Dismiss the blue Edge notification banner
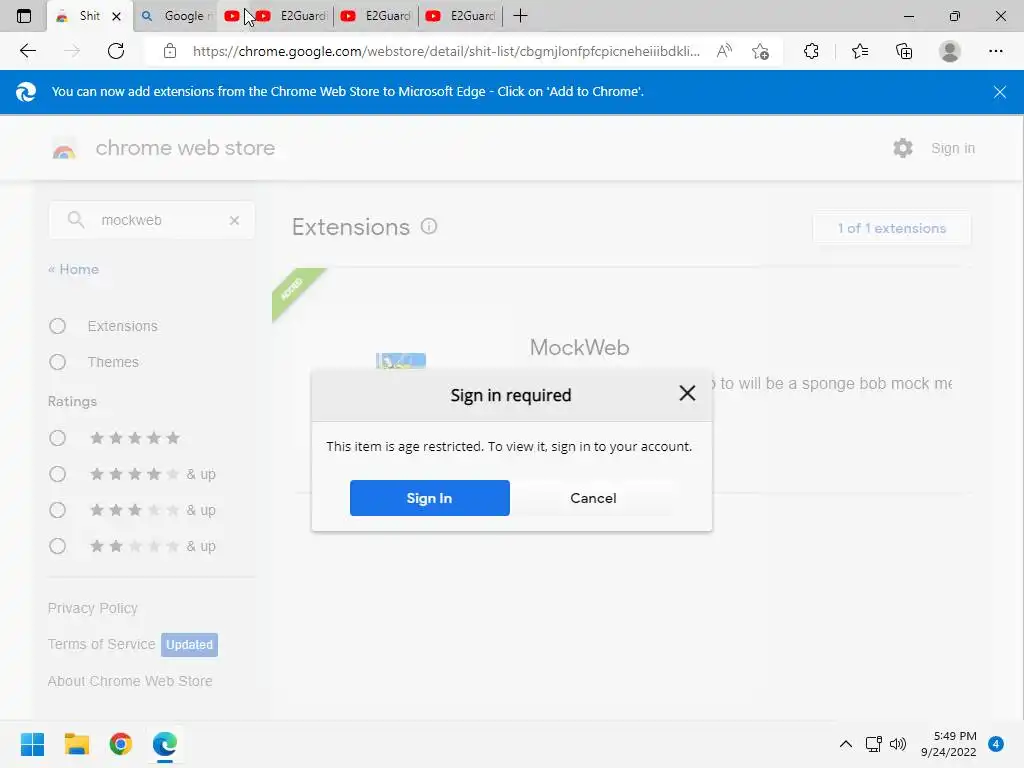Screen dimensions: 1024x768 coord(999,92)
